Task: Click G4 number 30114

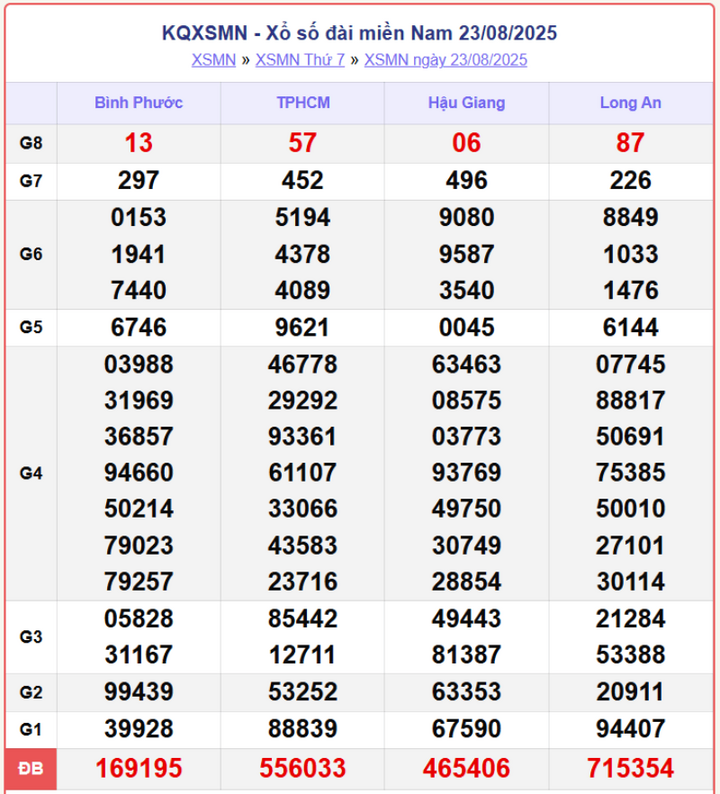Action: click(x=630, y=581)
